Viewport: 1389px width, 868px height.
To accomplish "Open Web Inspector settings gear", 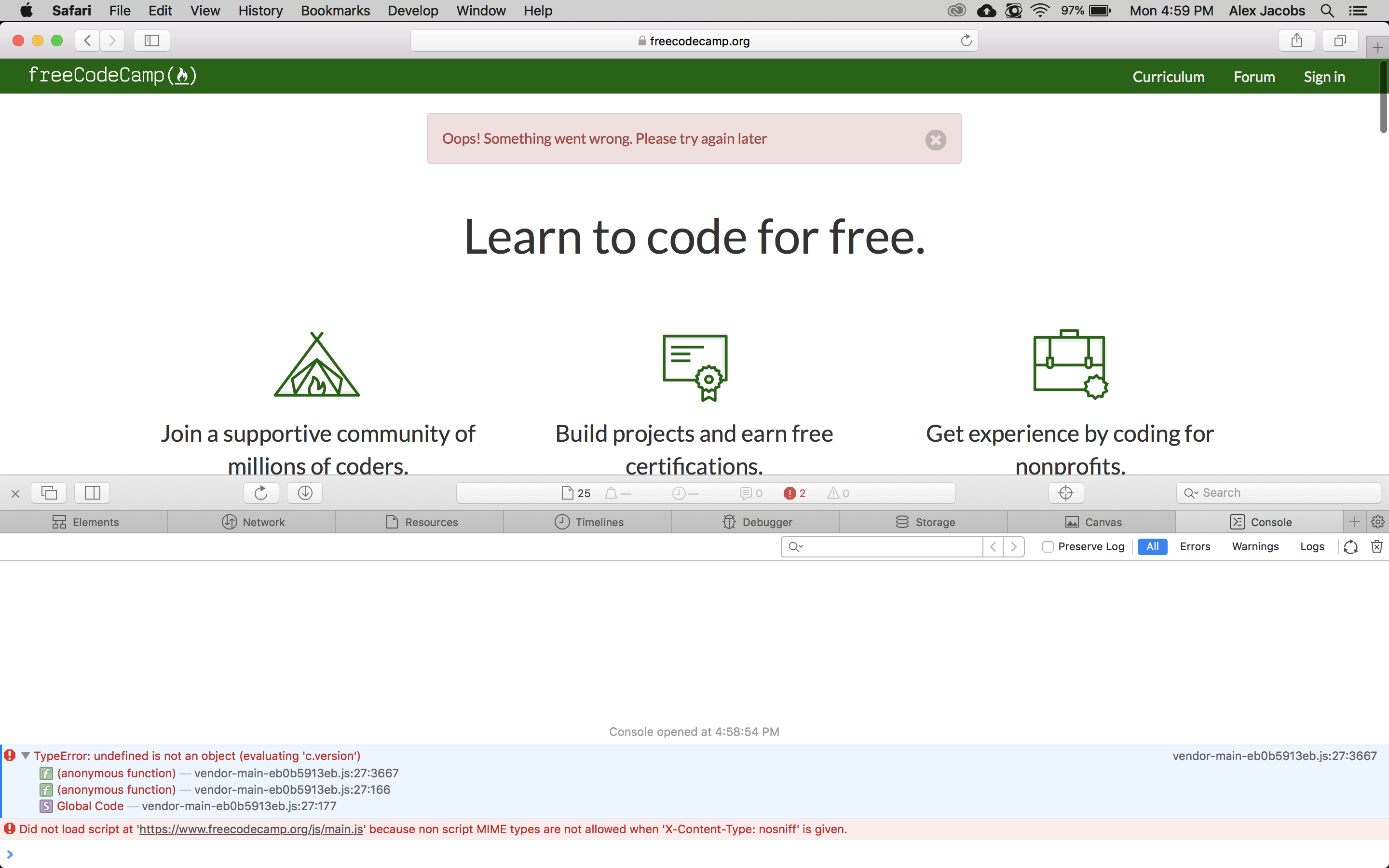I will pos(1378,522).
